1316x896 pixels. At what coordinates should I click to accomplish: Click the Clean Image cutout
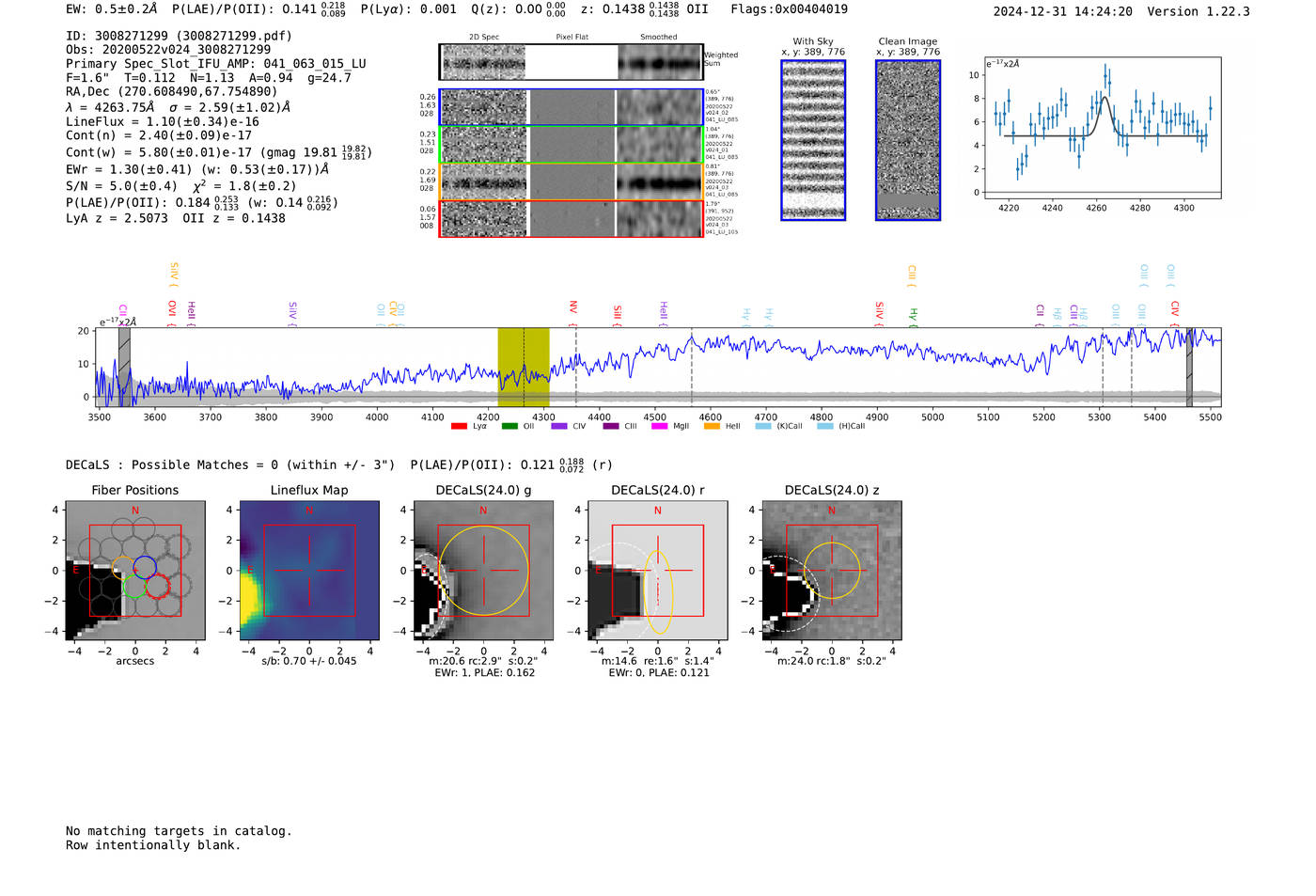(908, 140)
